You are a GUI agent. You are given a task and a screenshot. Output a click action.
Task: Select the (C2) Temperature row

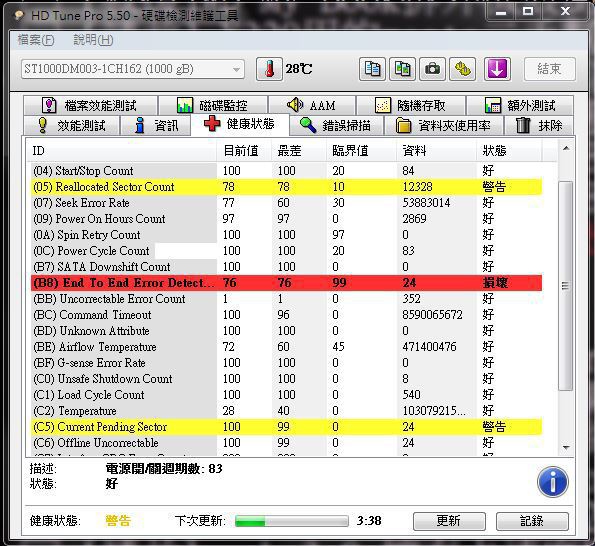pos(286,411)
